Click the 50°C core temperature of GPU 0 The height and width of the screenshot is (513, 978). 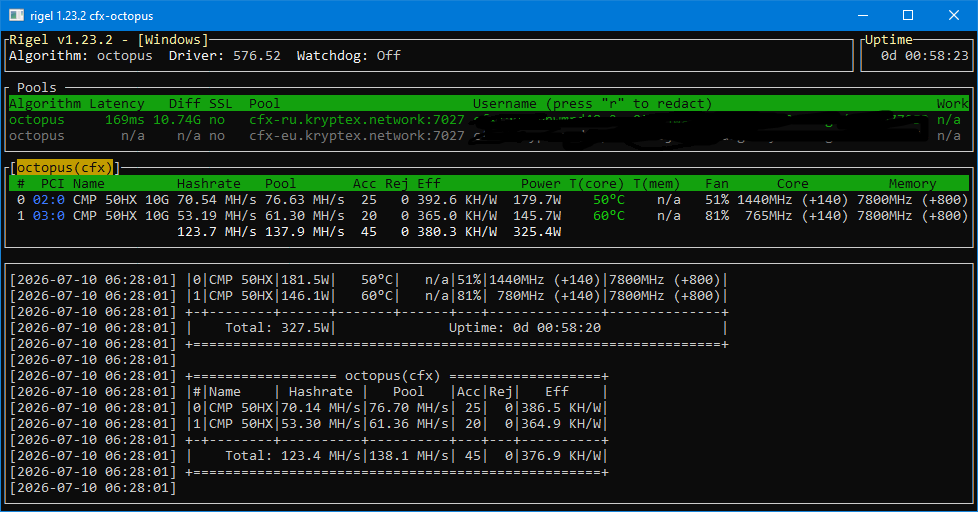[609, 200]
